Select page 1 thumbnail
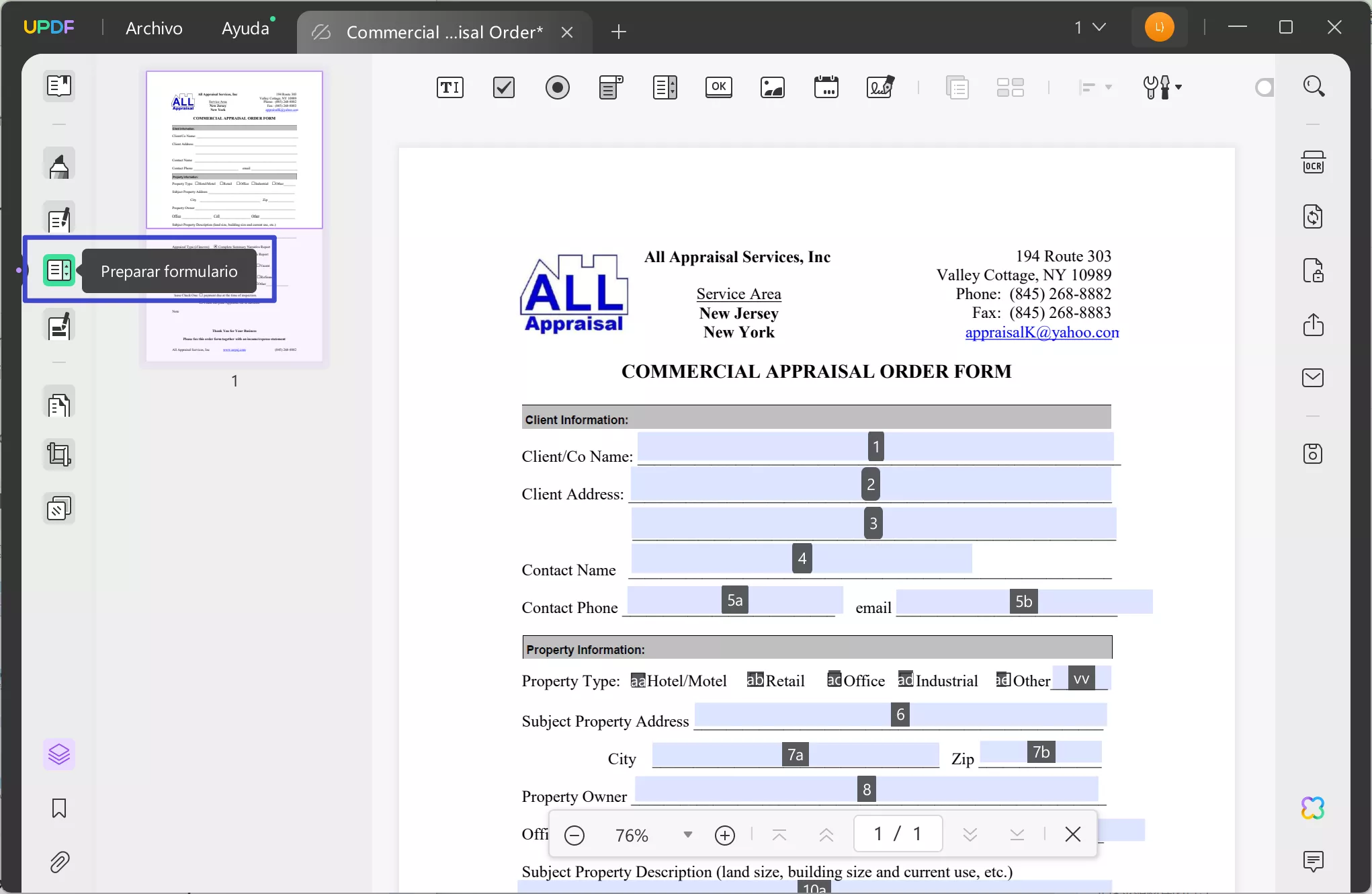Image resolution: width=1372 pixels, height=894 pixels. point(234,218)
